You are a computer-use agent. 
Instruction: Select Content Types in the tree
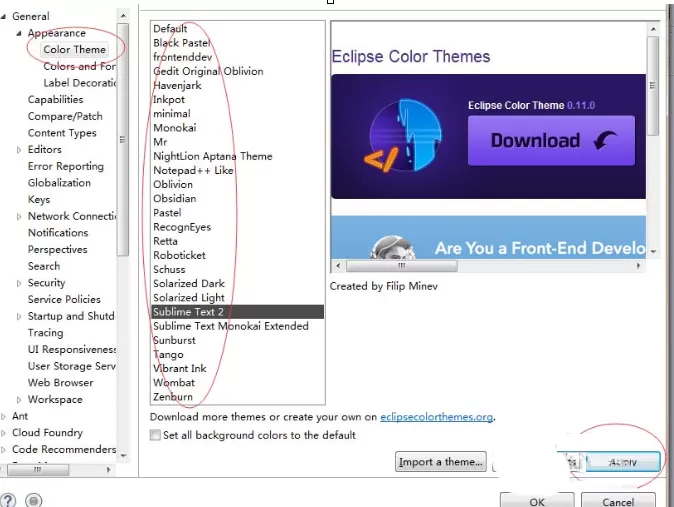62,133
